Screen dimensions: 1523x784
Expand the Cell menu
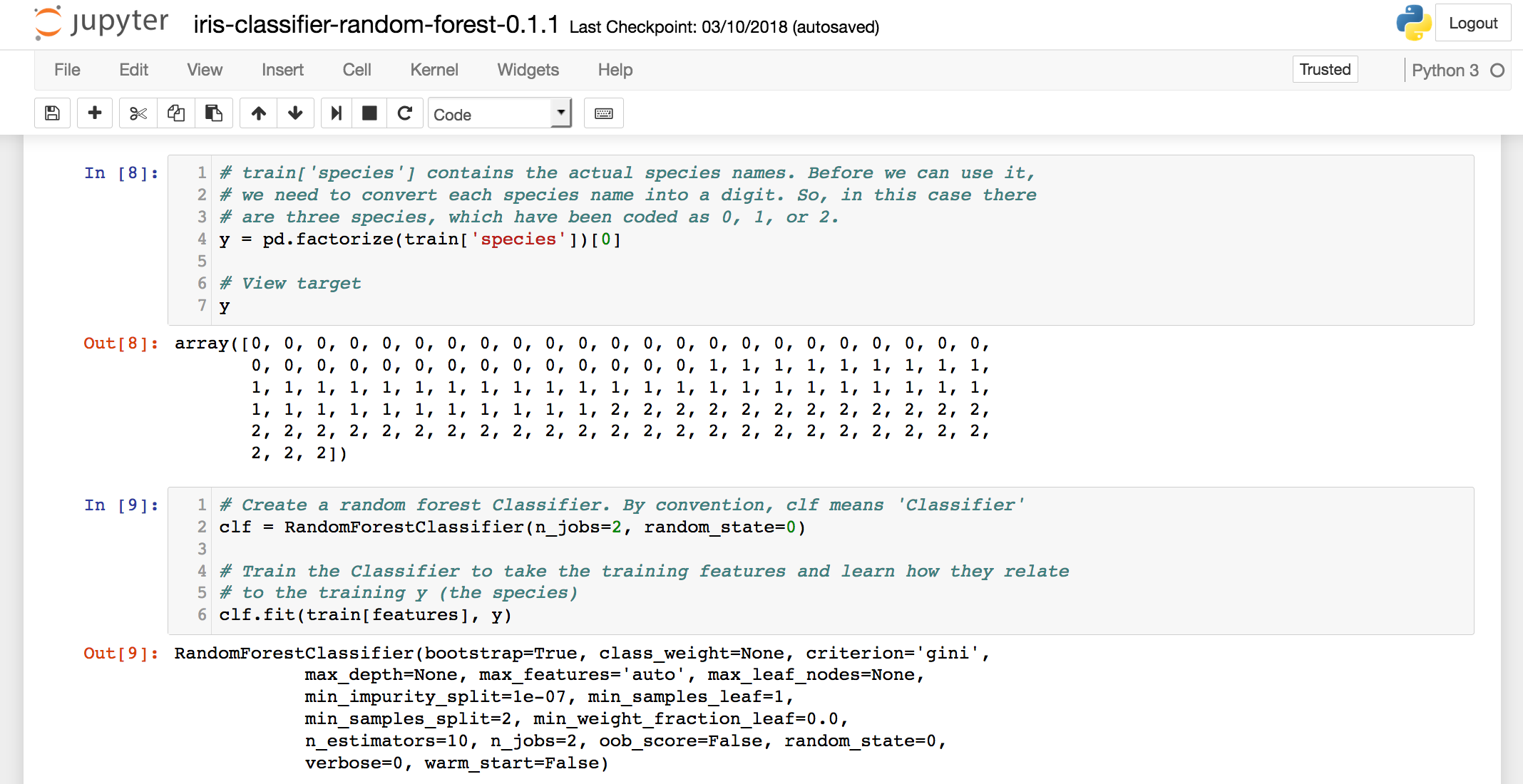click(x=357, y=70)
